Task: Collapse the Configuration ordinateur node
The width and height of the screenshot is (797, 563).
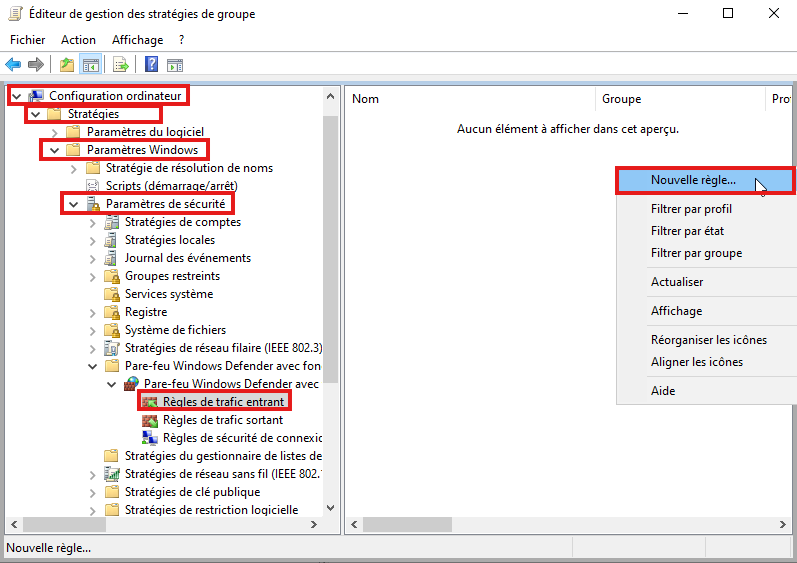Action: (16, 96)
